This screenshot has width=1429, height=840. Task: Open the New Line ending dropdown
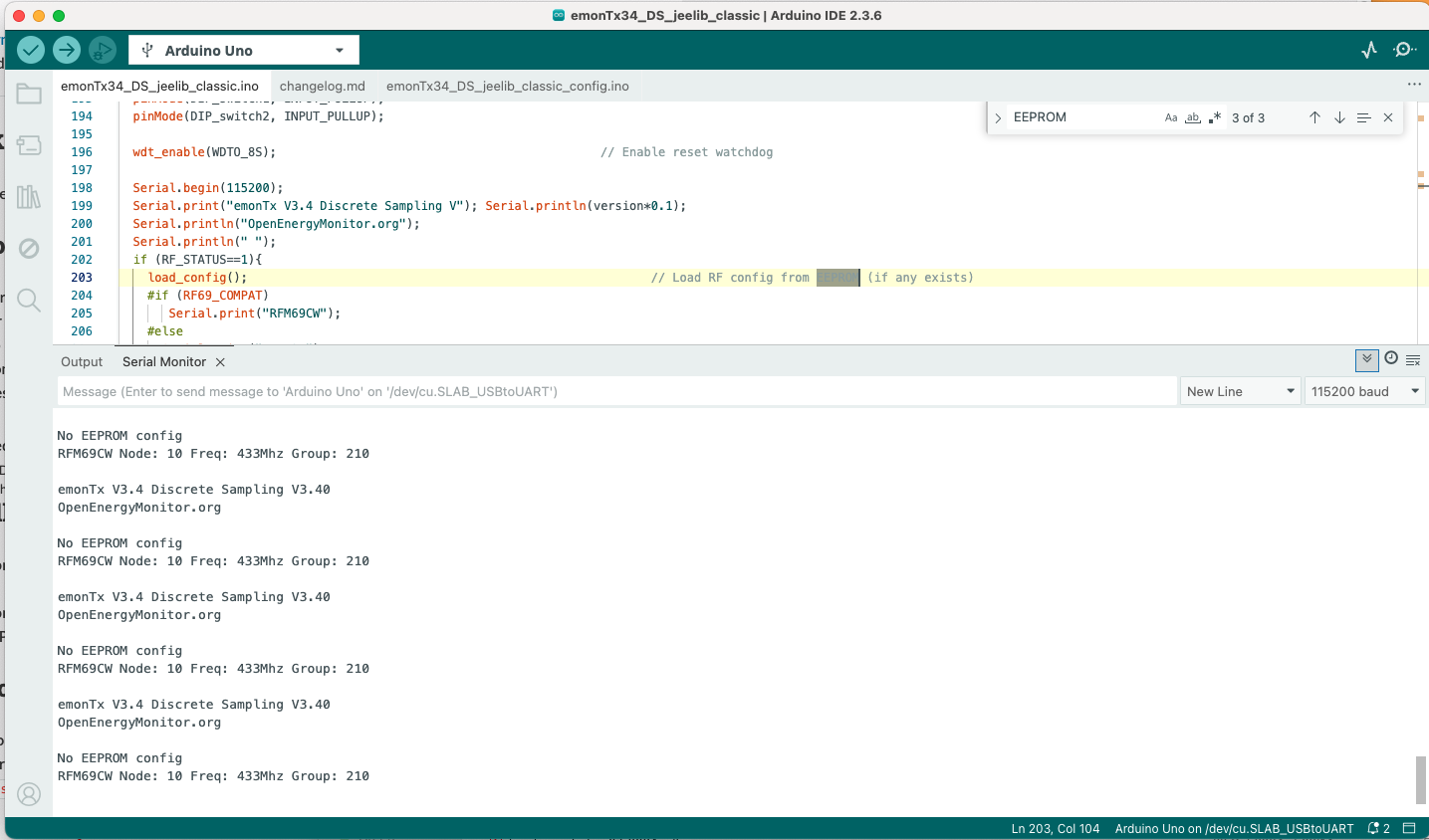point(1240,391)
